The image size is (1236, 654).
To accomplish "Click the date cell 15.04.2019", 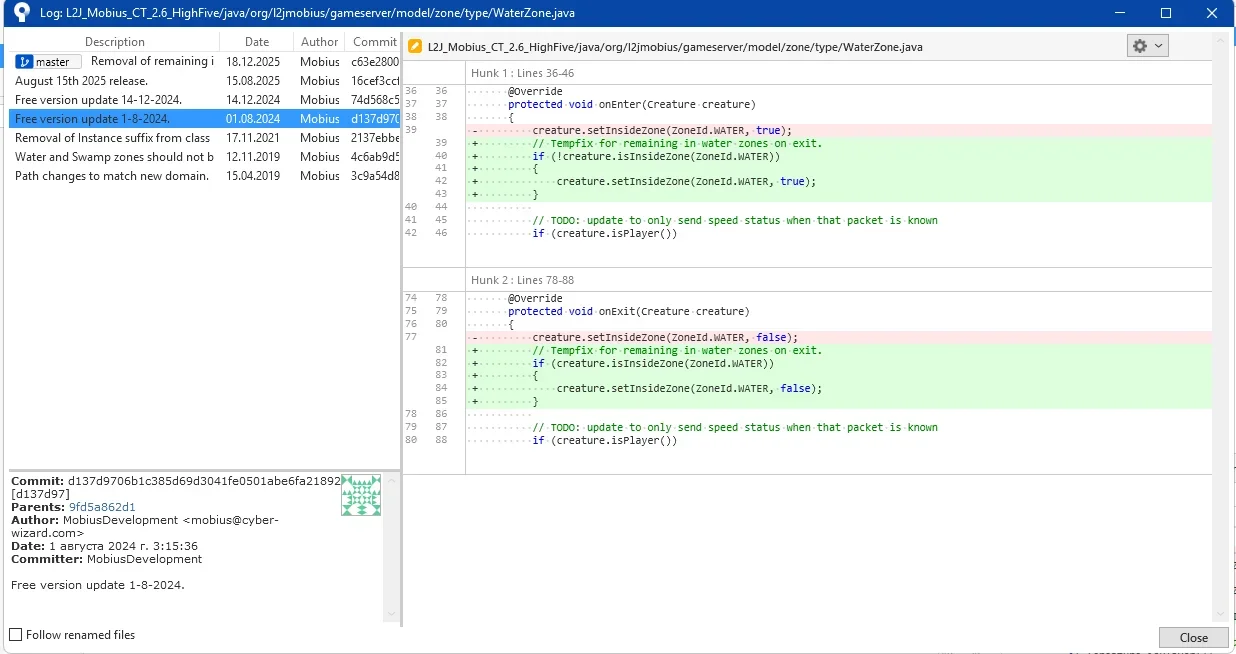I will pos(253,176).
